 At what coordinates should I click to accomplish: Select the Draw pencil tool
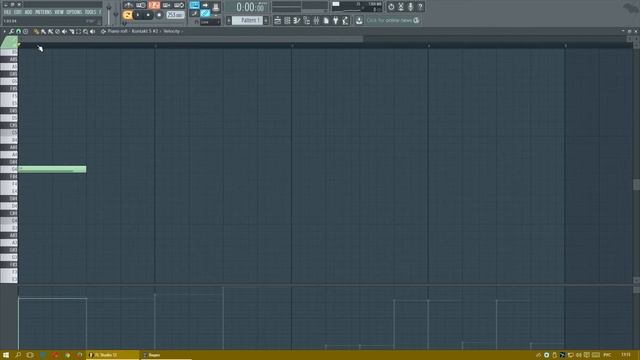[x=36, y=31]
